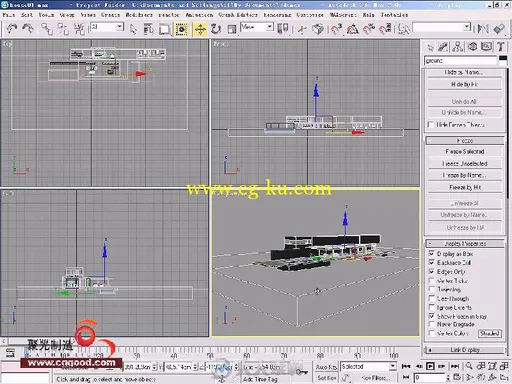512x384 pixels.
Task: Activate Bind to Space Warp tool
Action: 79,29
